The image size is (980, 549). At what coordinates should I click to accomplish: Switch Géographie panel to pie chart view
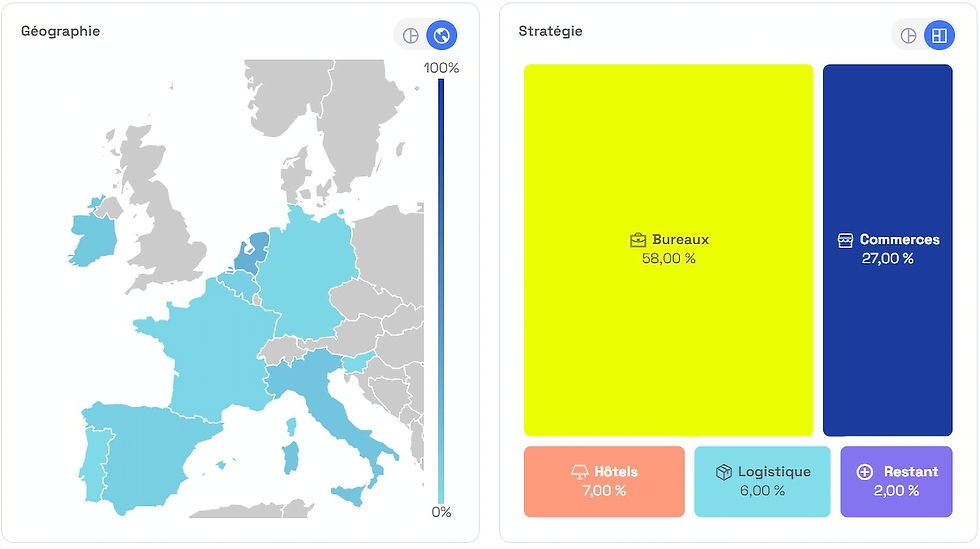[x=411, y=36]
